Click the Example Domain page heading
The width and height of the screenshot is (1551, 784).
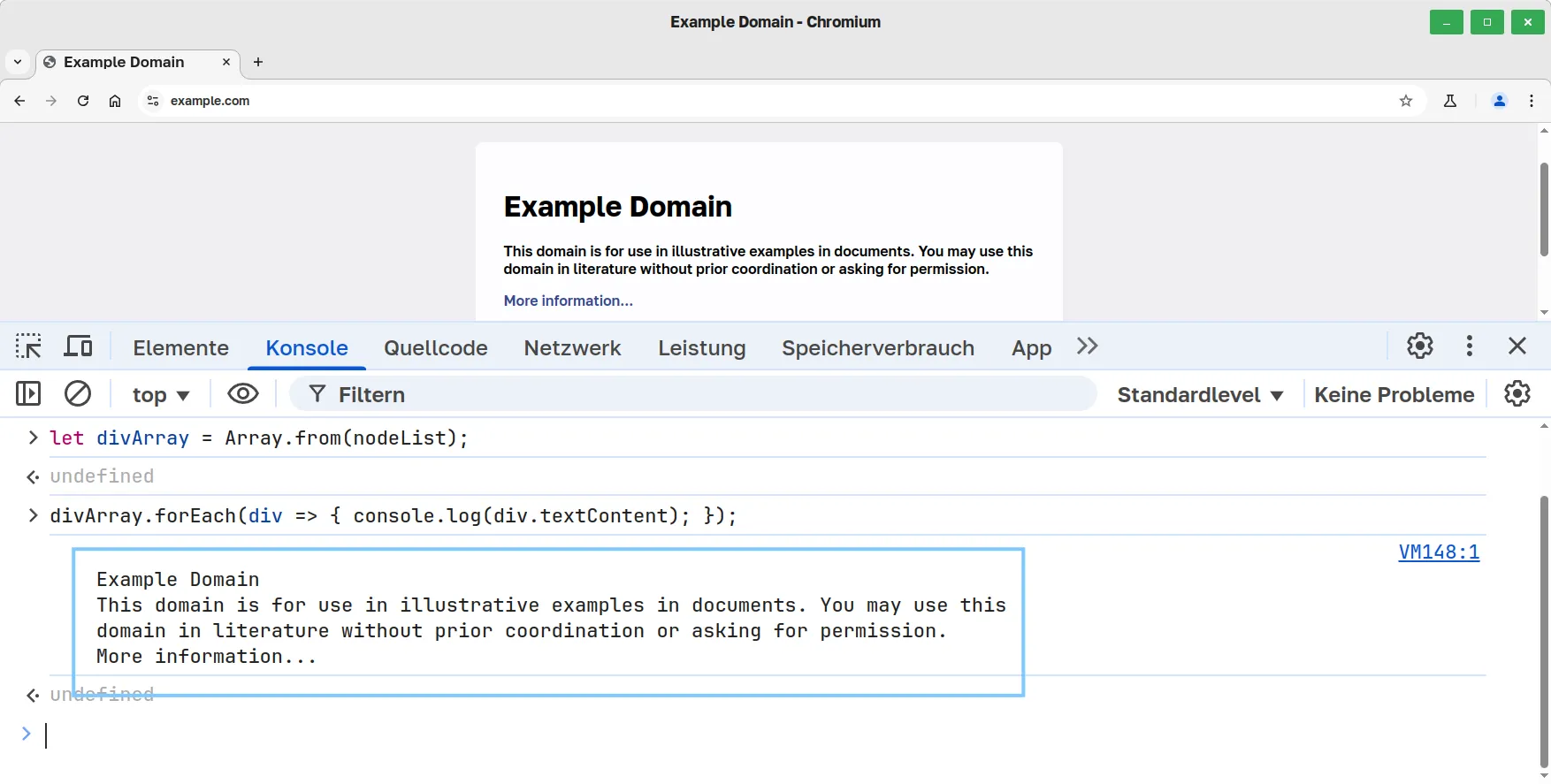[x=617, y=207]
